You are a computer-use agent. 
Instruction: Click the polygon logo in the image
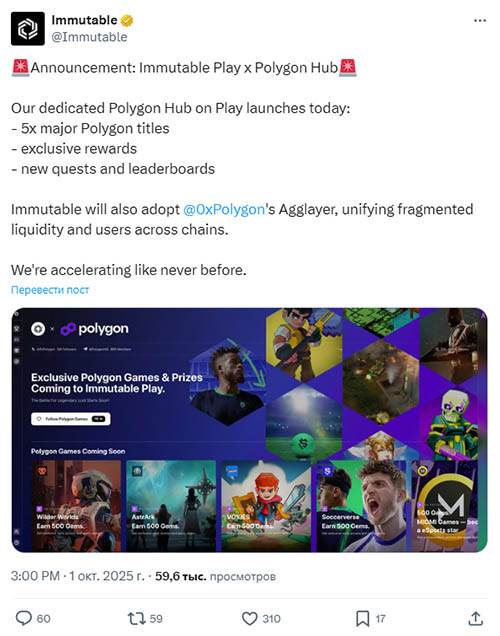point(94,329)
